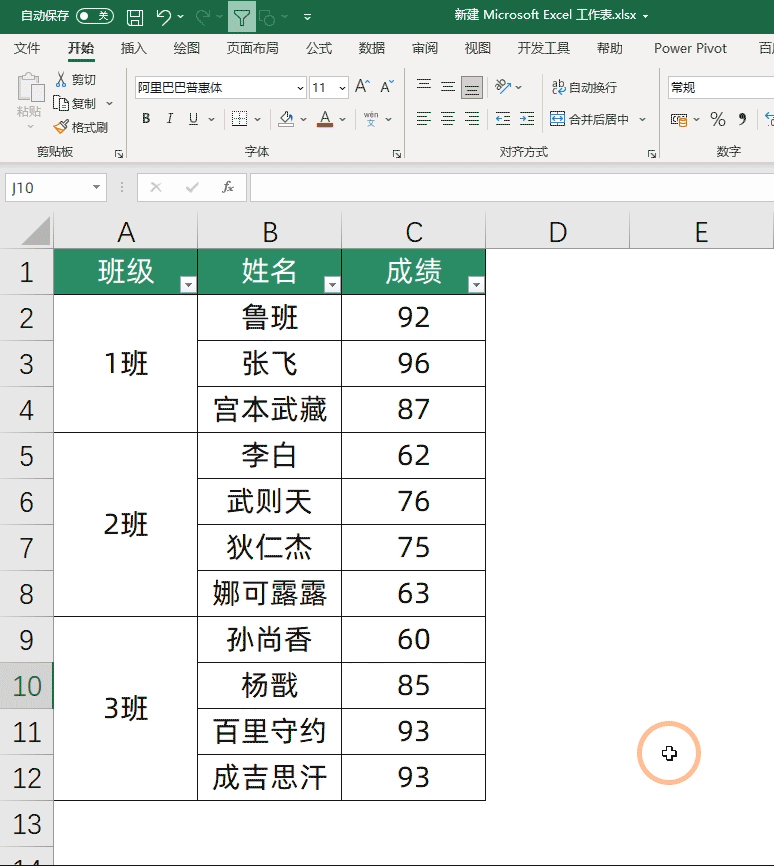The width and height of the screenshot is (774, 866).
Task: Switch to the 数据 ribbon tab
Action: 372,48
